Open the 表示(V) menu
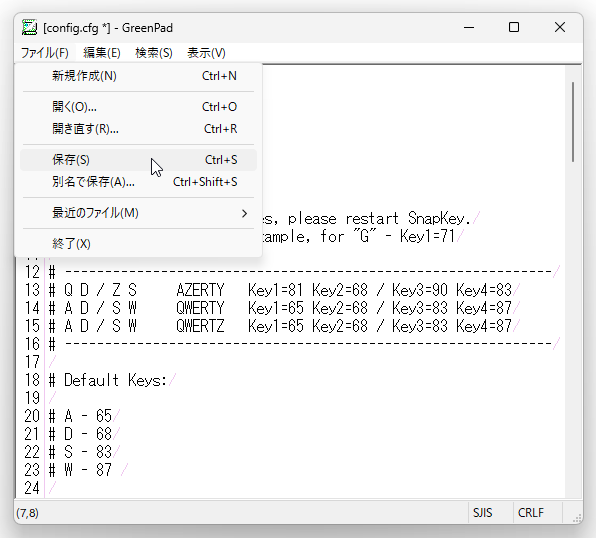The height and width of the screenshot is (538, 596). click(x=206, y=53)
